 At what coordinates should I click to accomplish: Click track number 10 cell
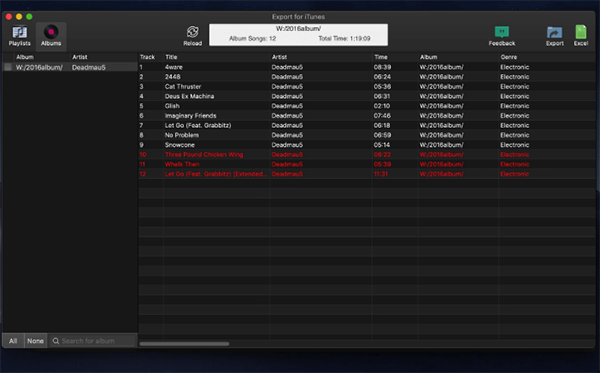pyautogui.click(x=143, y=155)
